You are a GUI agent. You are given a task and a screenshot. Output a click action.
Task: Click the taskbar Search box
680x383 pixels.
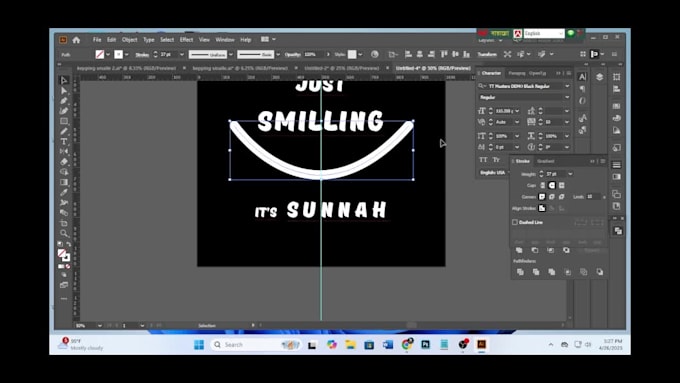click(x=256, y=344)
